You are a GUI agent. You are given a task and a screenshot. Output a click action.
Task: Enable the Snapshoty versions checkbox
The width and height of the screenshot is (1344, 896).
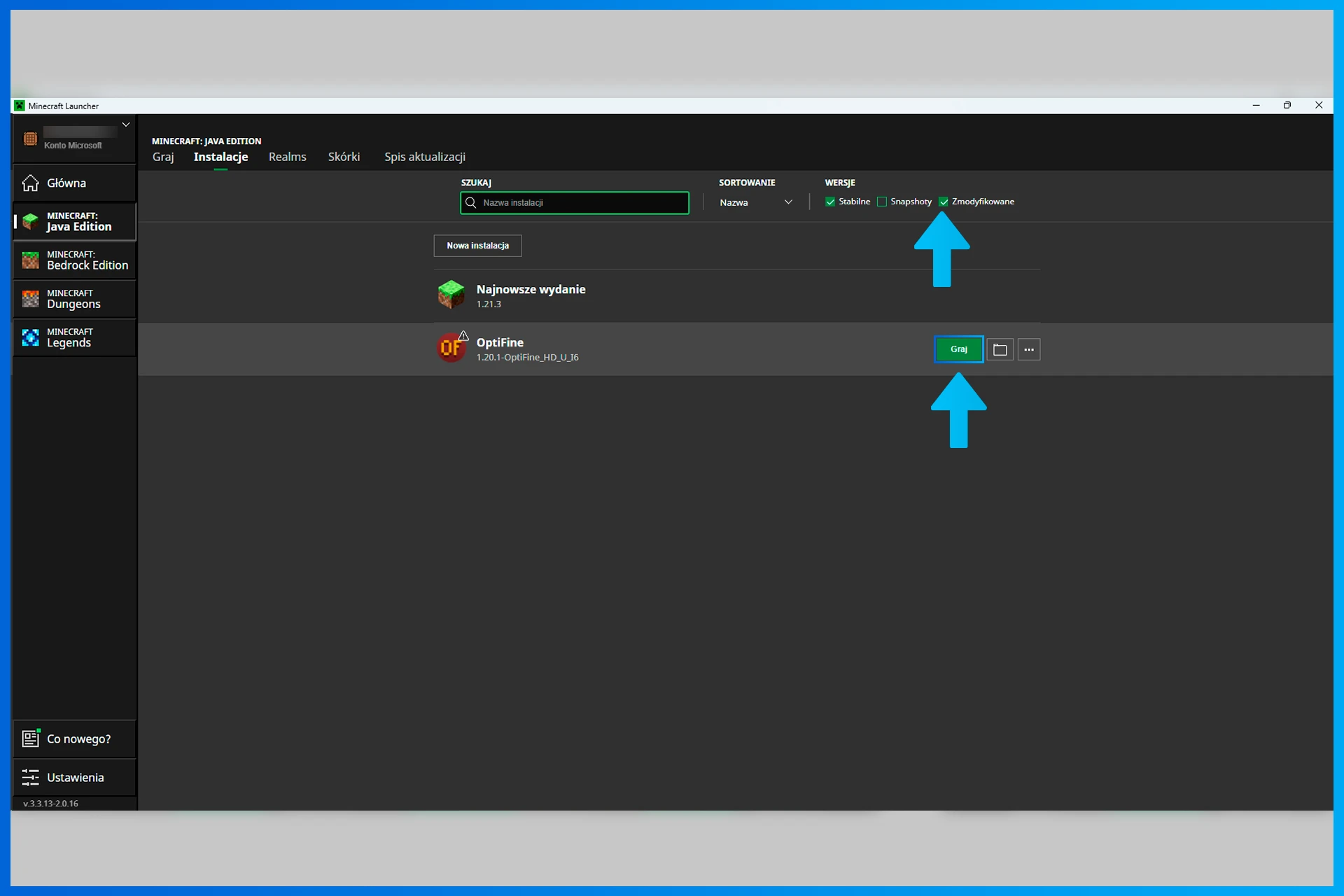(x=882, y=202)
